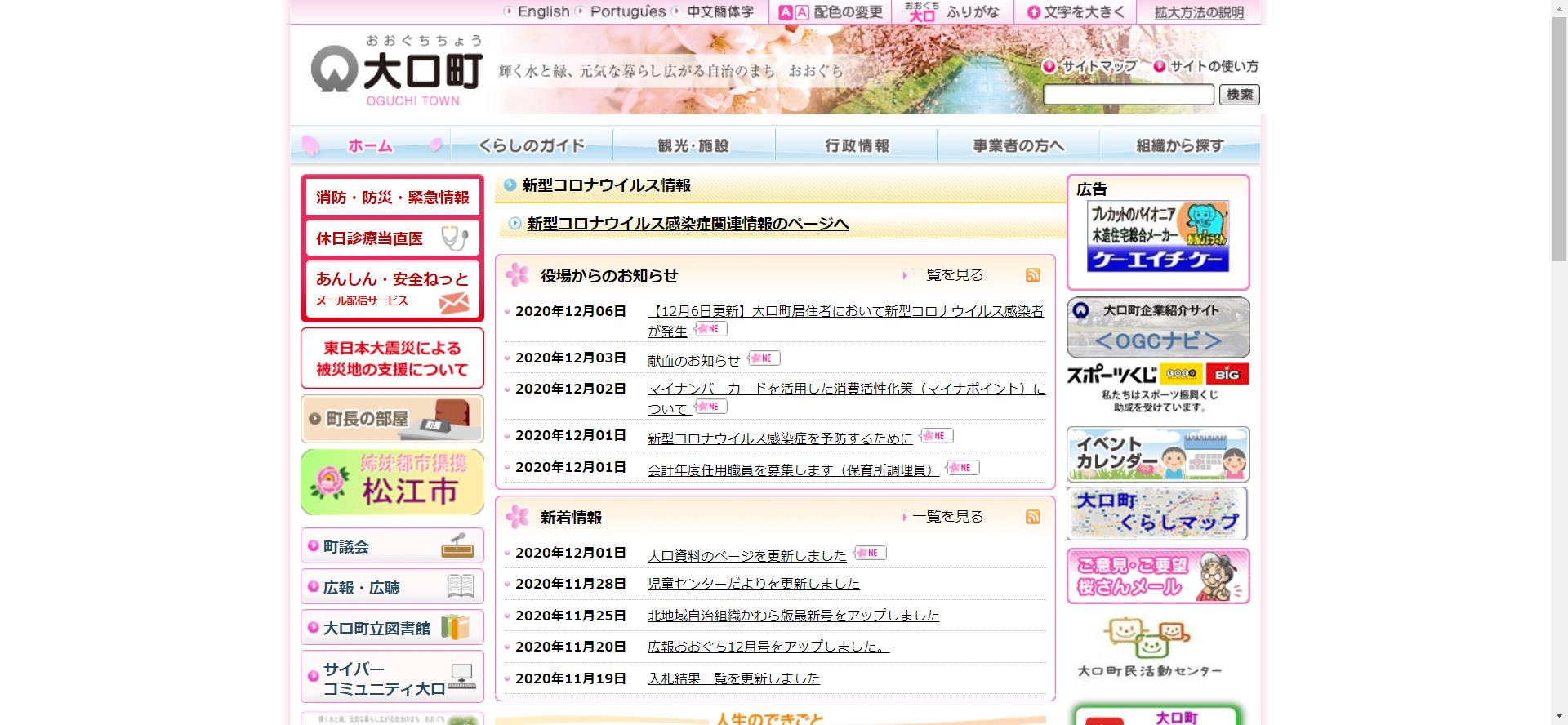Open 休日診療当直医 with stethoscope icon
1568x725 pixels.
392,238
